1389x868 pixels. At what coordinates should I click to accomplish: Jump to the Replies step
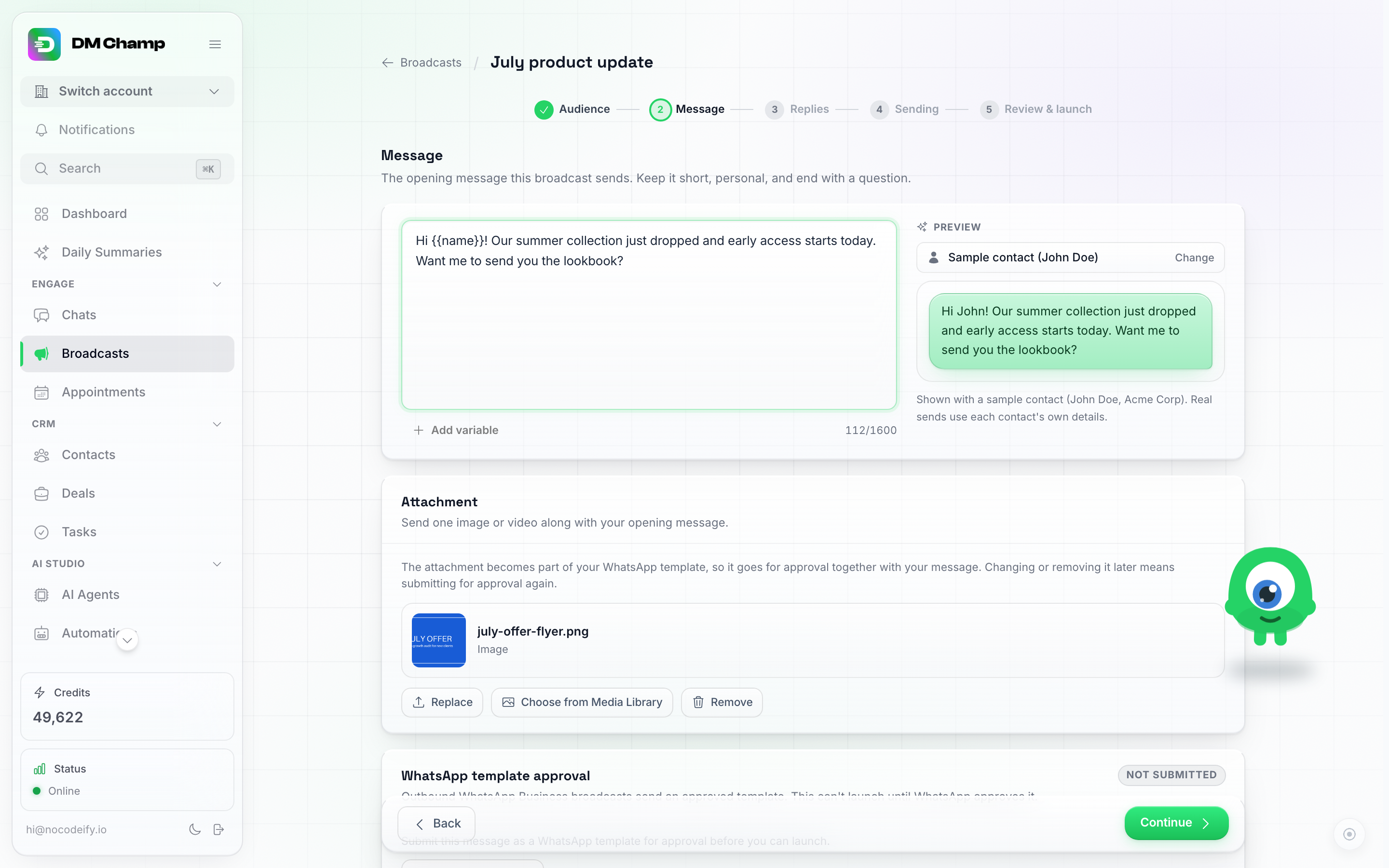(797, 109)
